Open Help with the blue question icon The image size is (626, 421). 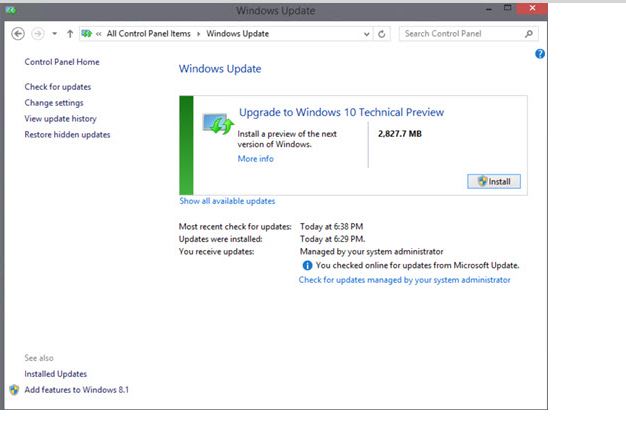coord(540,54)
